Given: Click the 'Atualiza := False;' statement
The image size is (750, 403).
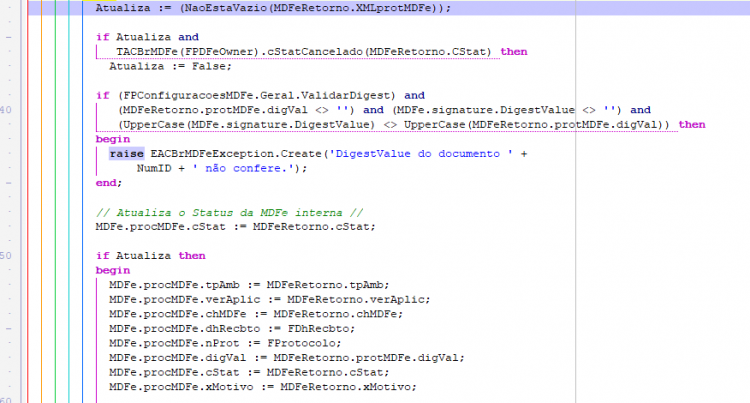Looking at the screenshot, I should [170, 66].
